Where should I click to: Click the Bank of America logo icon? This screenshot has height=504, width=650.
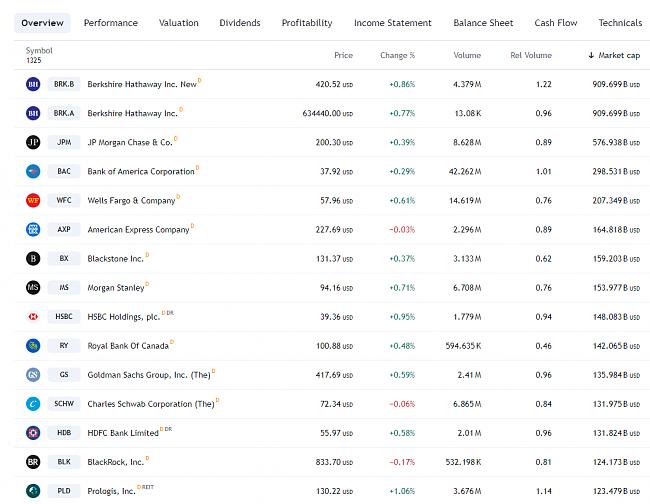(x=33, y=171)
